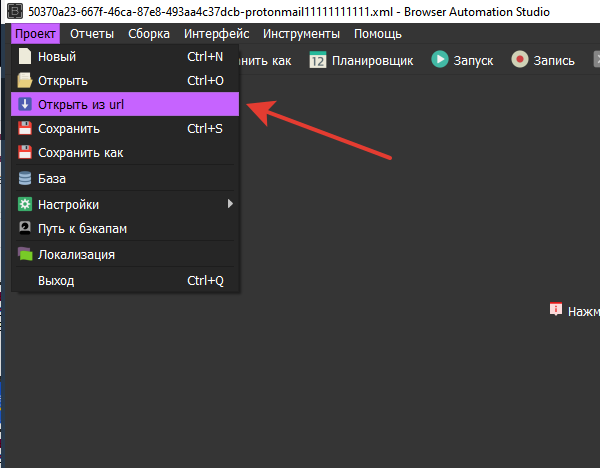This screenshot has width=600, height=468.
Task: Expand the Настройки submenu arrow
Action: [230, 204]
